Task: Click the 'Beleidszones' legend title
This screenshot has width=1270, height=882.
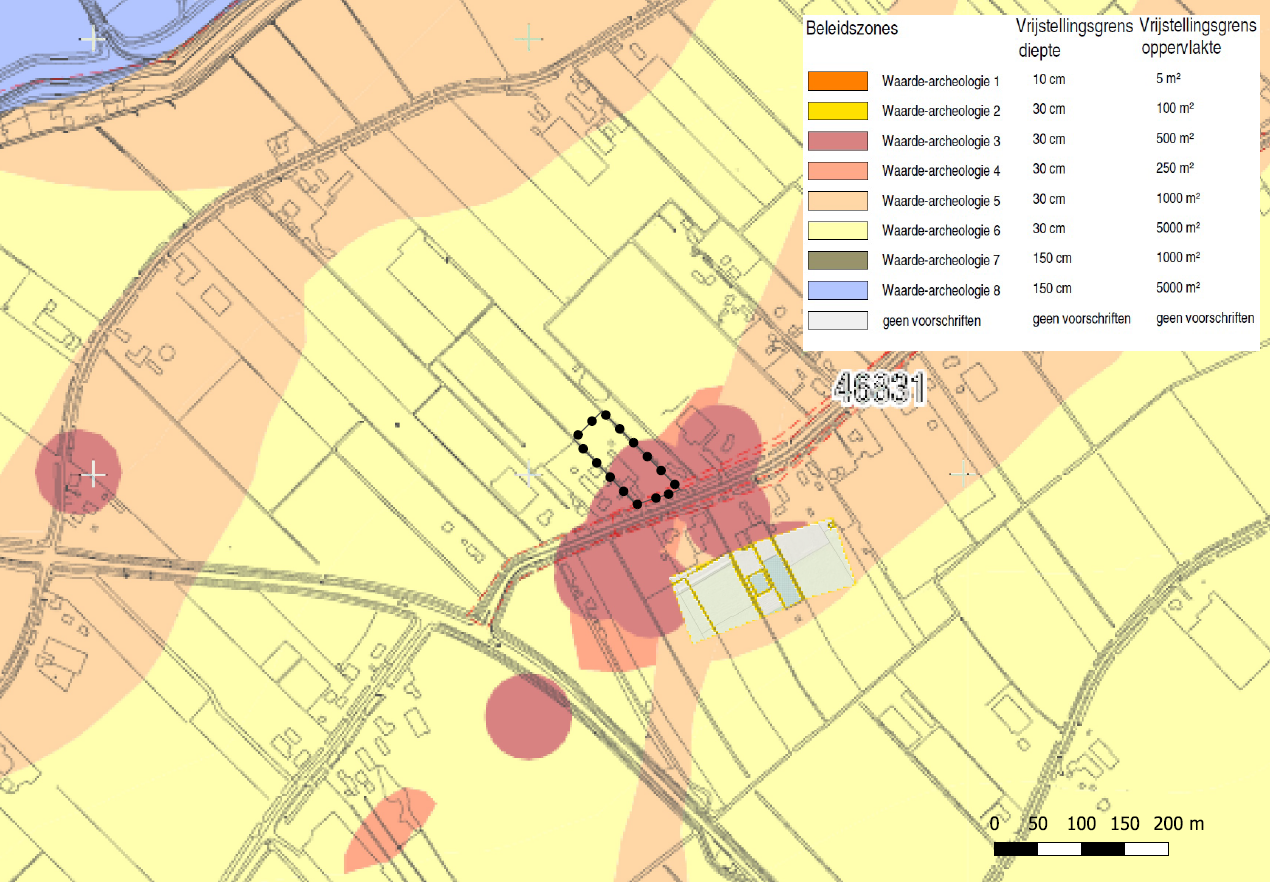Action: pos(852,29)
